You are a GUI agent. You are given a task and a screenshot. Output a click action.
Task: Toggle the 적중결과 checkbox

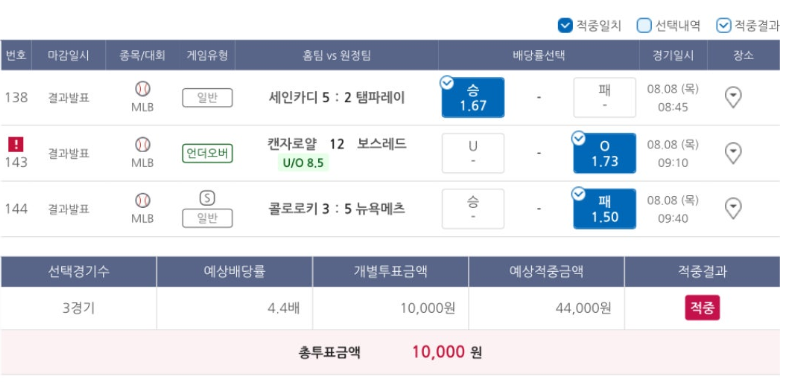[x=723, y=25]
